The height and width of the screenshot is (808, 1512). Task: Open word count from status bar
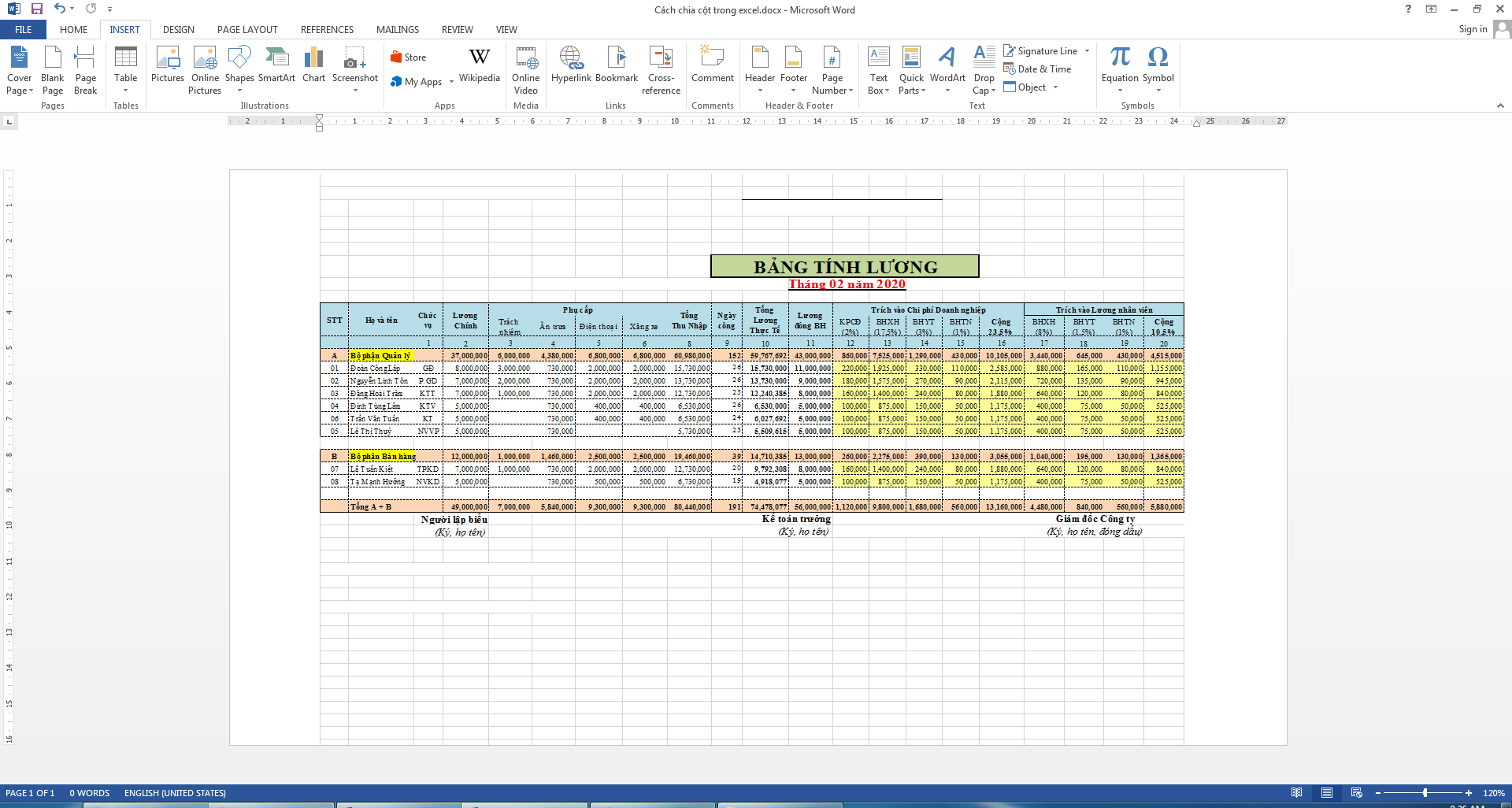pyautogui.click(x=89, y=793)
